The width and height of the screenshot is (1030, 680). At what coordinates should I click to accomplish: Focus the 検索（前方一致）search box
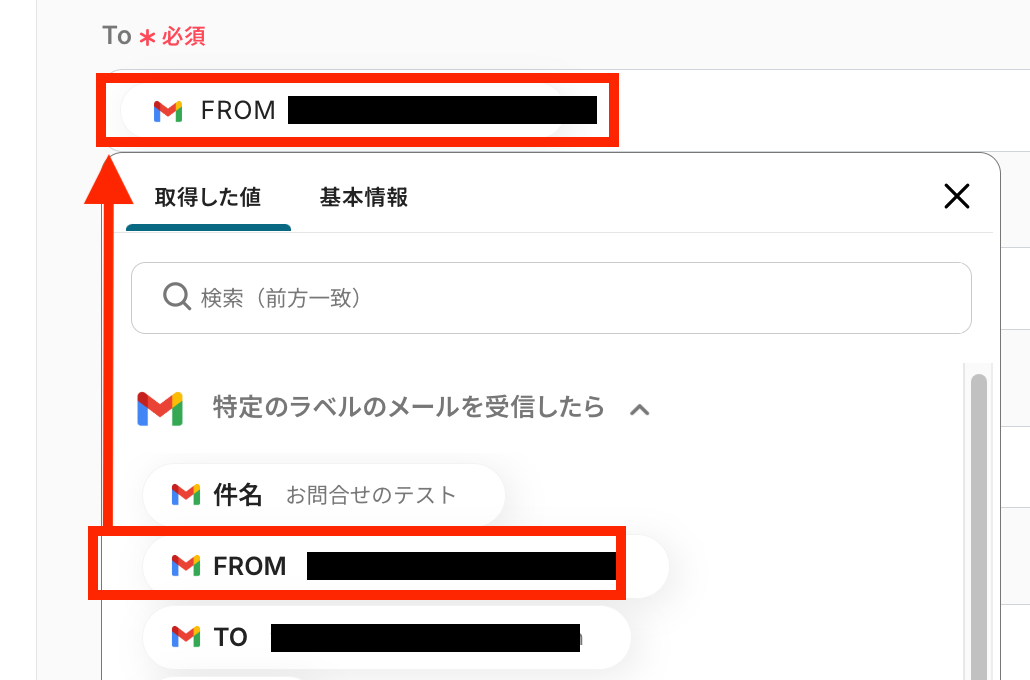pyautogui.click(x=560, y=298)
